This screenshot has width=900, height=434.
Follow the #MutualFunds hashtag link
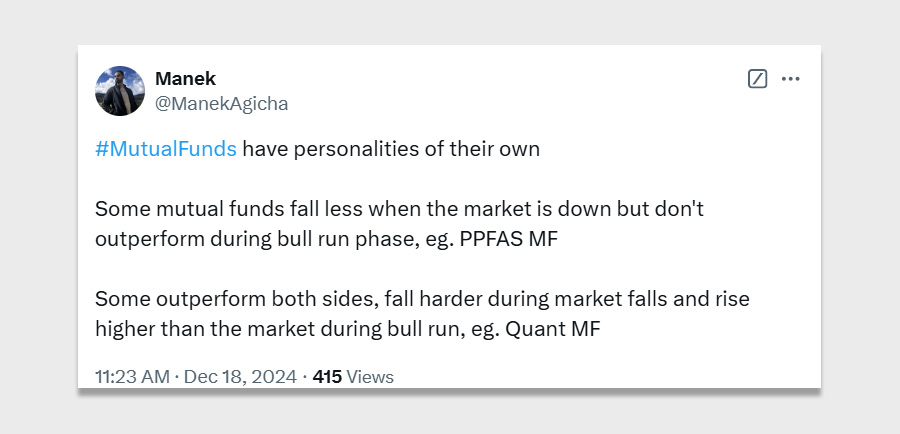click(x=166, y=150)
